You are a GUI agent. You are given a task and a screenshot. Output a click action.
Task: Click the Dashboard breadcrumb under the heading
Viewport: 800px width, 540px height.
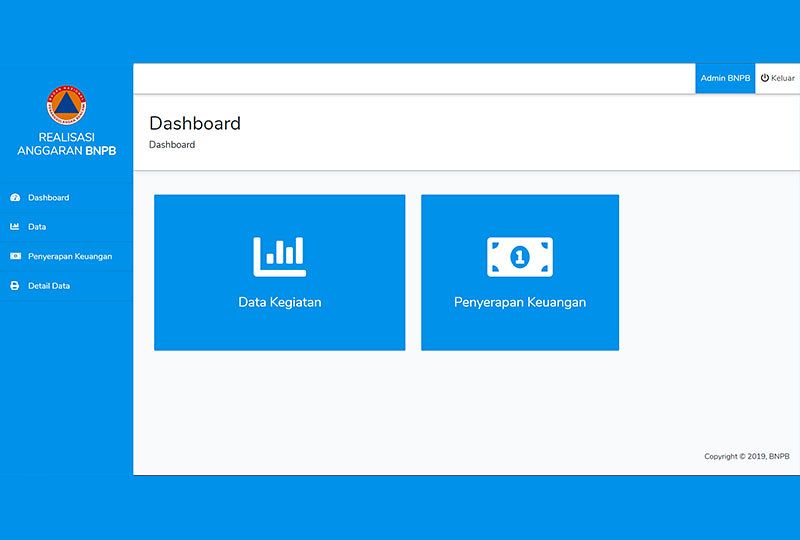pyautogui.click(x=172, y=144)
